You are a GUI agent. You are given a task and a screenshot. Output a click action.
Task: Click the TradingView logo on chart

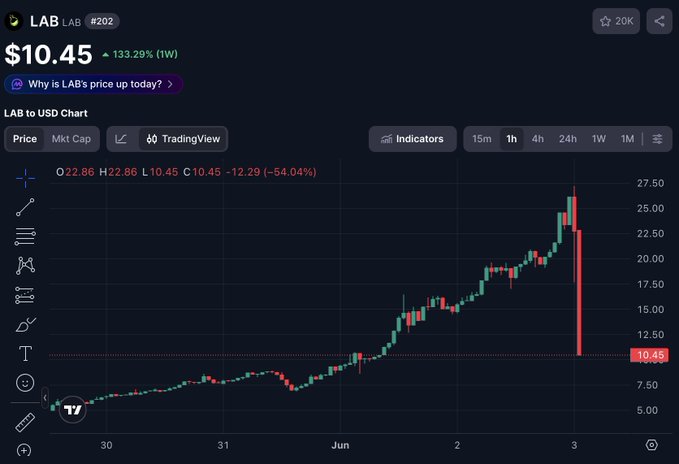pos(72,410)
